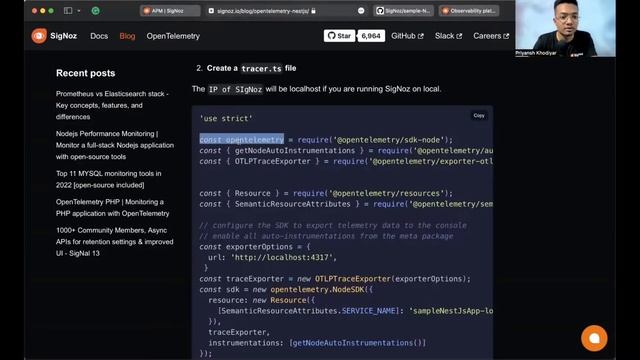Copy the code block with Copy button
The image size is (640, 360).
point(479,116)
